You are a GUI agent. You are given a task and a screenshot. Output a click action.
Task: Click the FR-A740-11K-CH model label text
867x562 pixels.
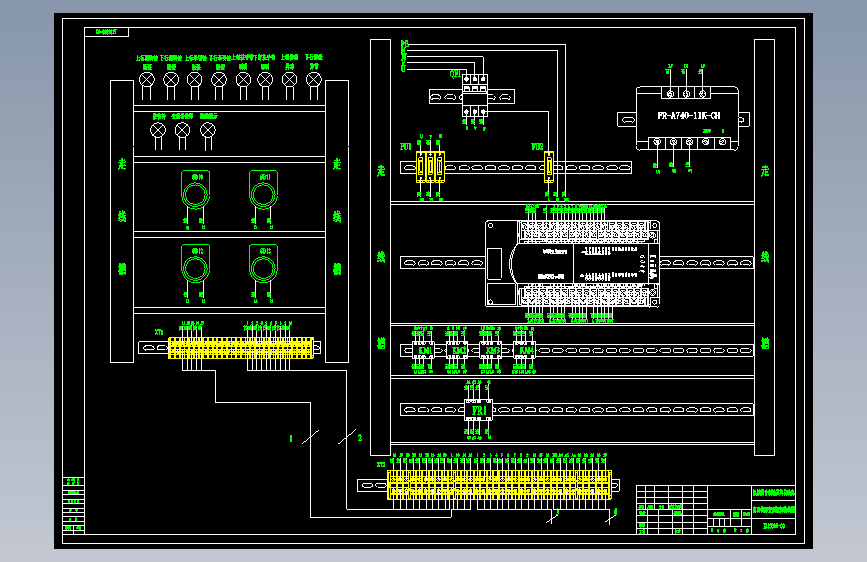(x=688, y=116)
